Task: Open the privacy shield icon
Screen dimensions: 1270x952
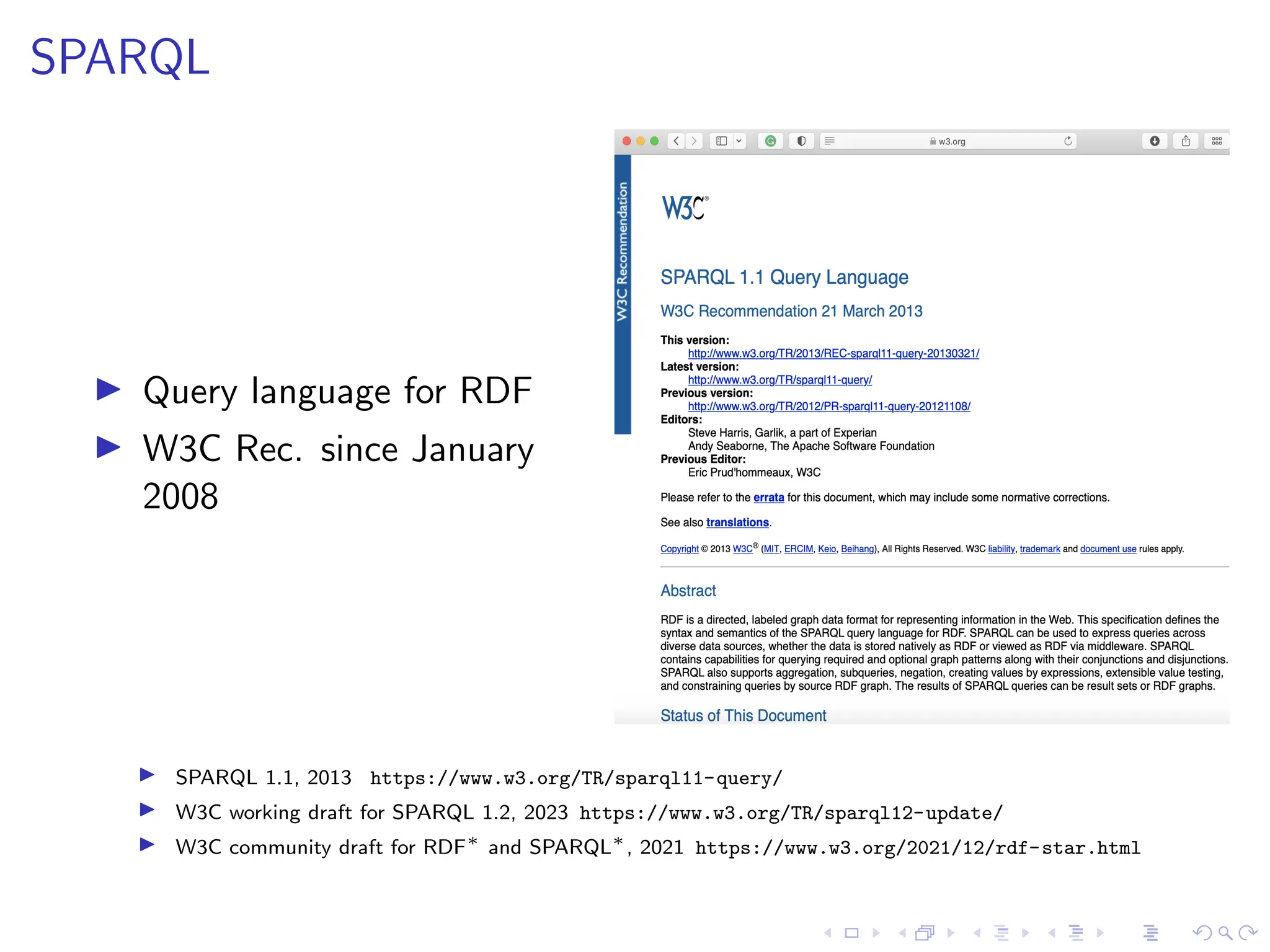Action: click(x=801, y=141)
